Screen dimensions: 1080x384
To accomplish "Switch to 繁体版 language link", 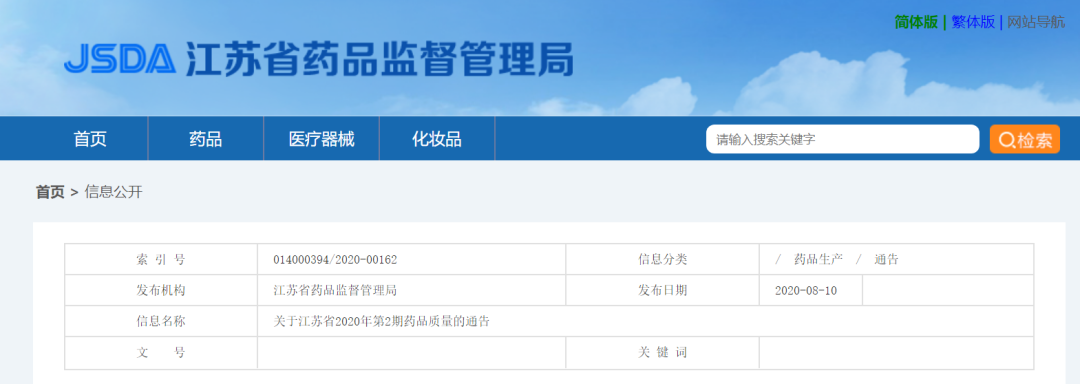I will [973, 22].
